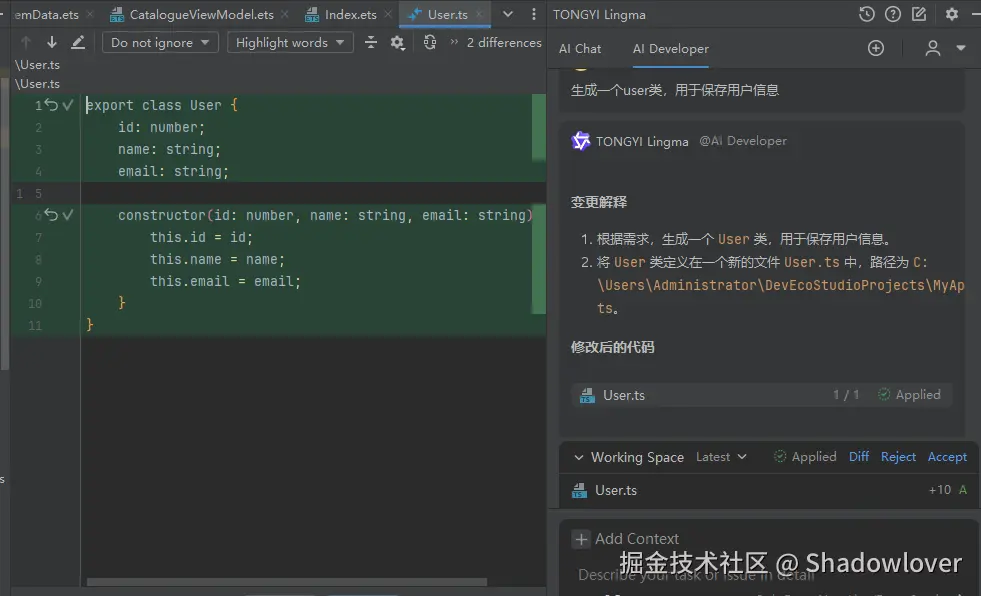The height and width of the screenshot is (596, 981).
Task: Close the User.ts editor tab
Action: point(479,14)
